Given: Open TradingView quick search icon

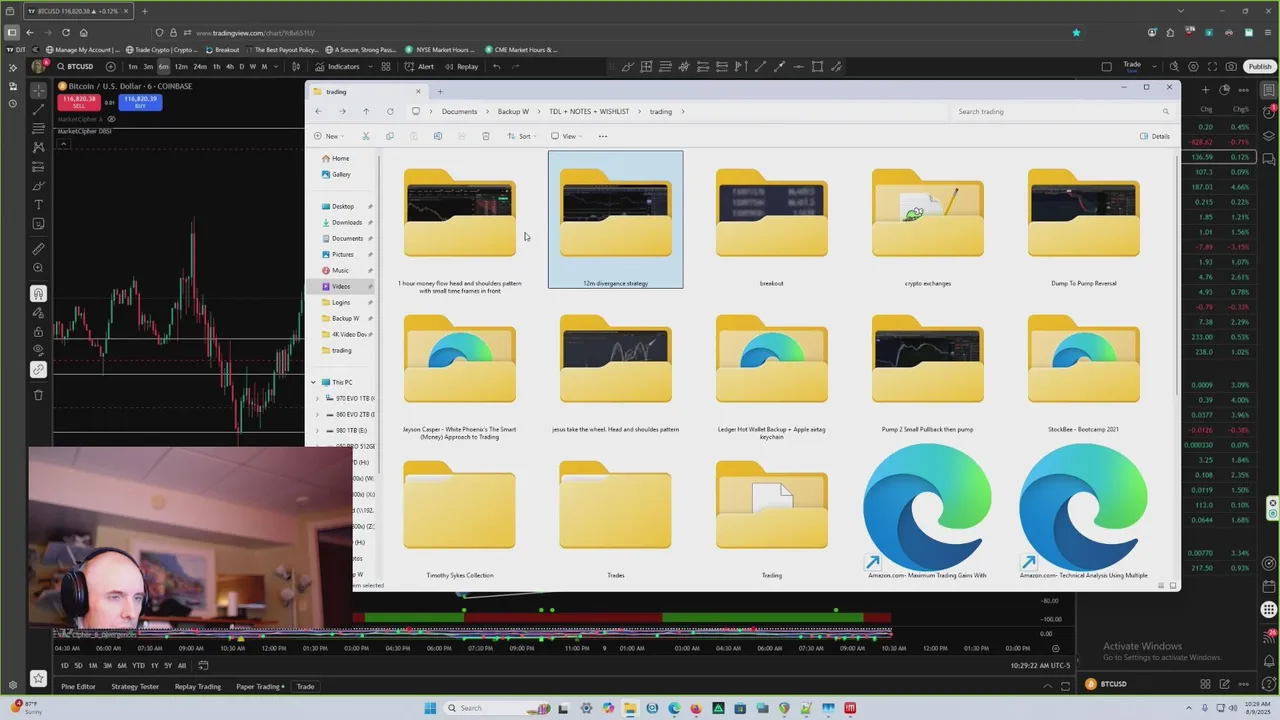Looking at the screenshot, I should [x=1174, y=67].
